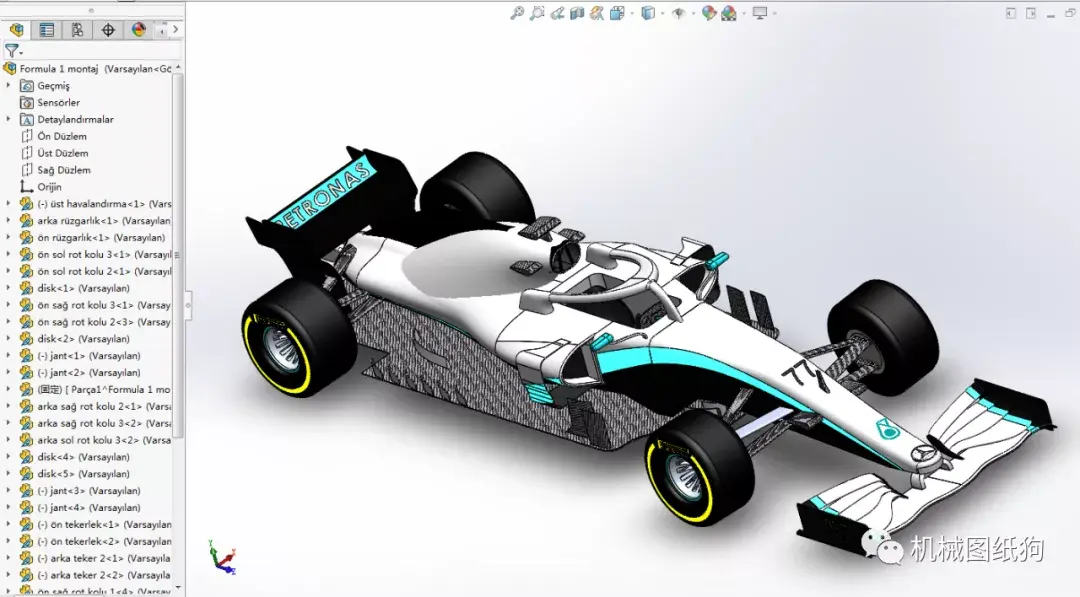The width and height of the screenshot is (1080, 597).
Task: Select ön sol rot kolu 3<1>
Action: 95,254
